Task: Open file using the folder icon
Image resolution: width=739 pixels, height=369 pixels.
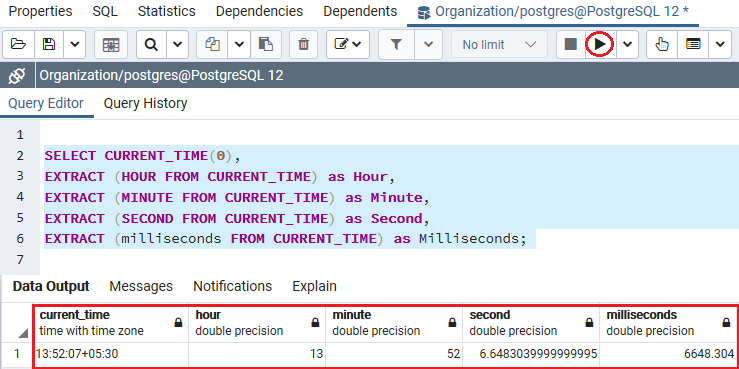Action: [x=18, y=45]
